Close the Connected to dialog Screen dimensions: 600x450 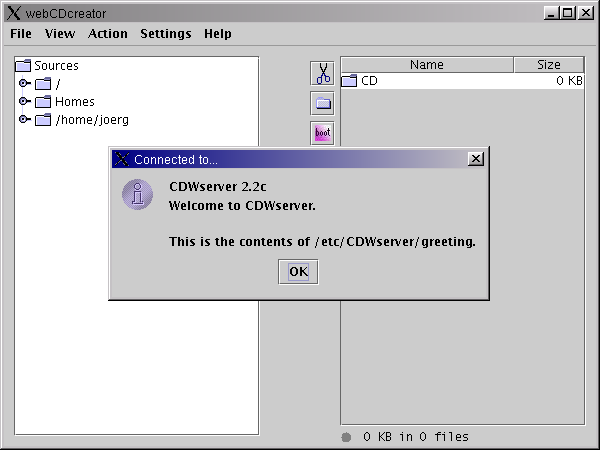476,159
